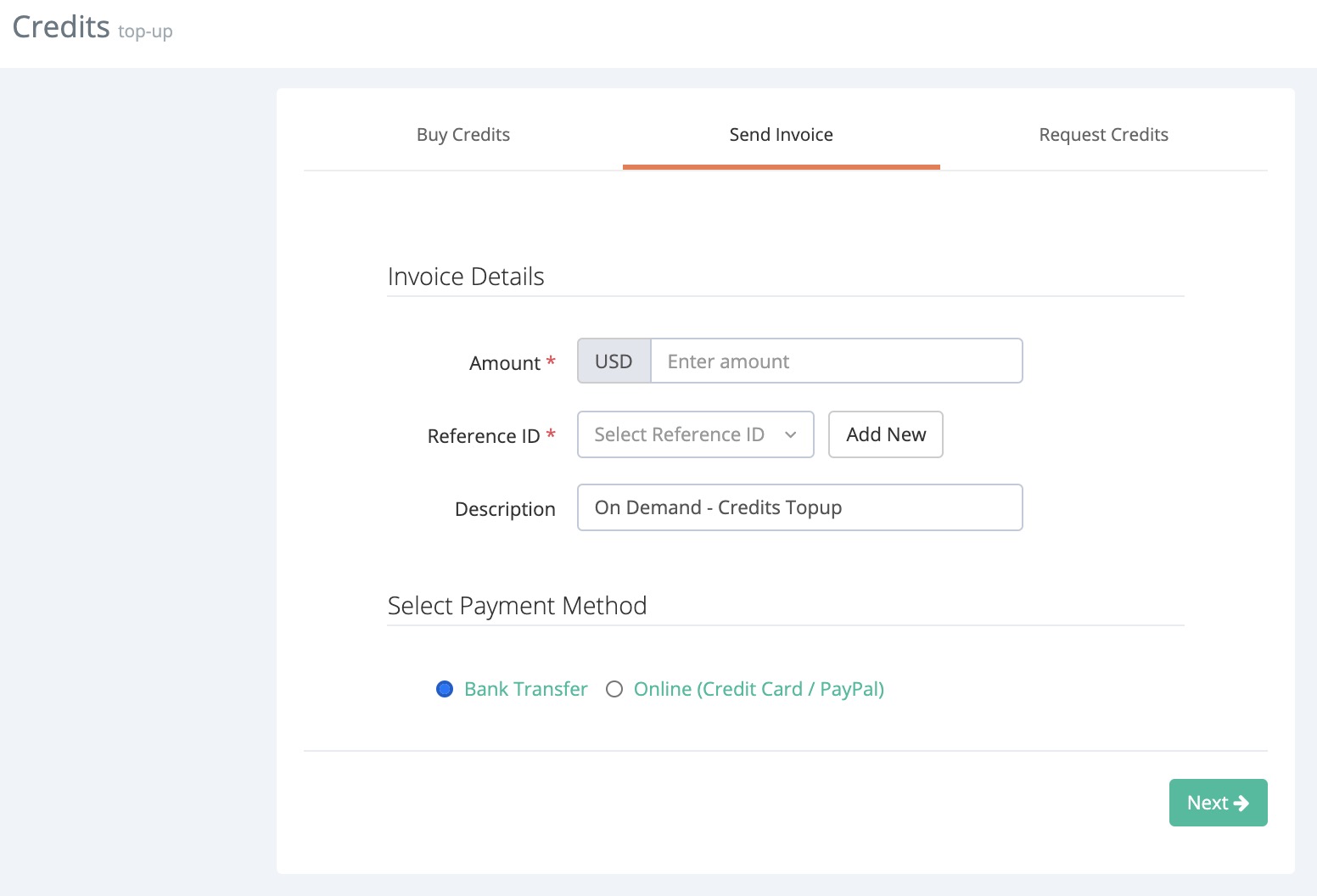Click the USD currency prefix box
This screenshot has height=896, width=1317.
pyautogui.click(x=614, y=361)
